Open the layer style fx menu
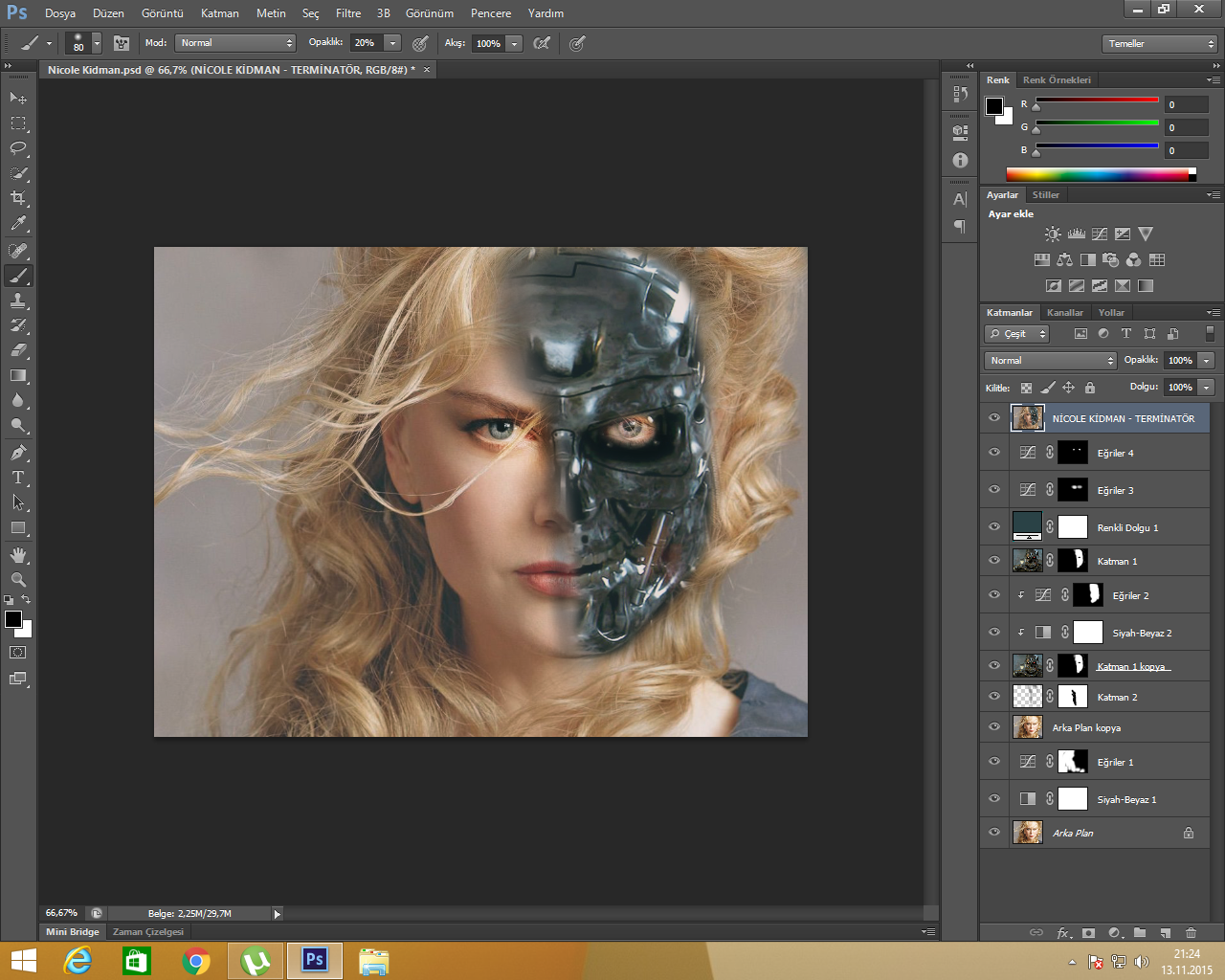This screenshot has height=980, width=1225. (1063, 932)
